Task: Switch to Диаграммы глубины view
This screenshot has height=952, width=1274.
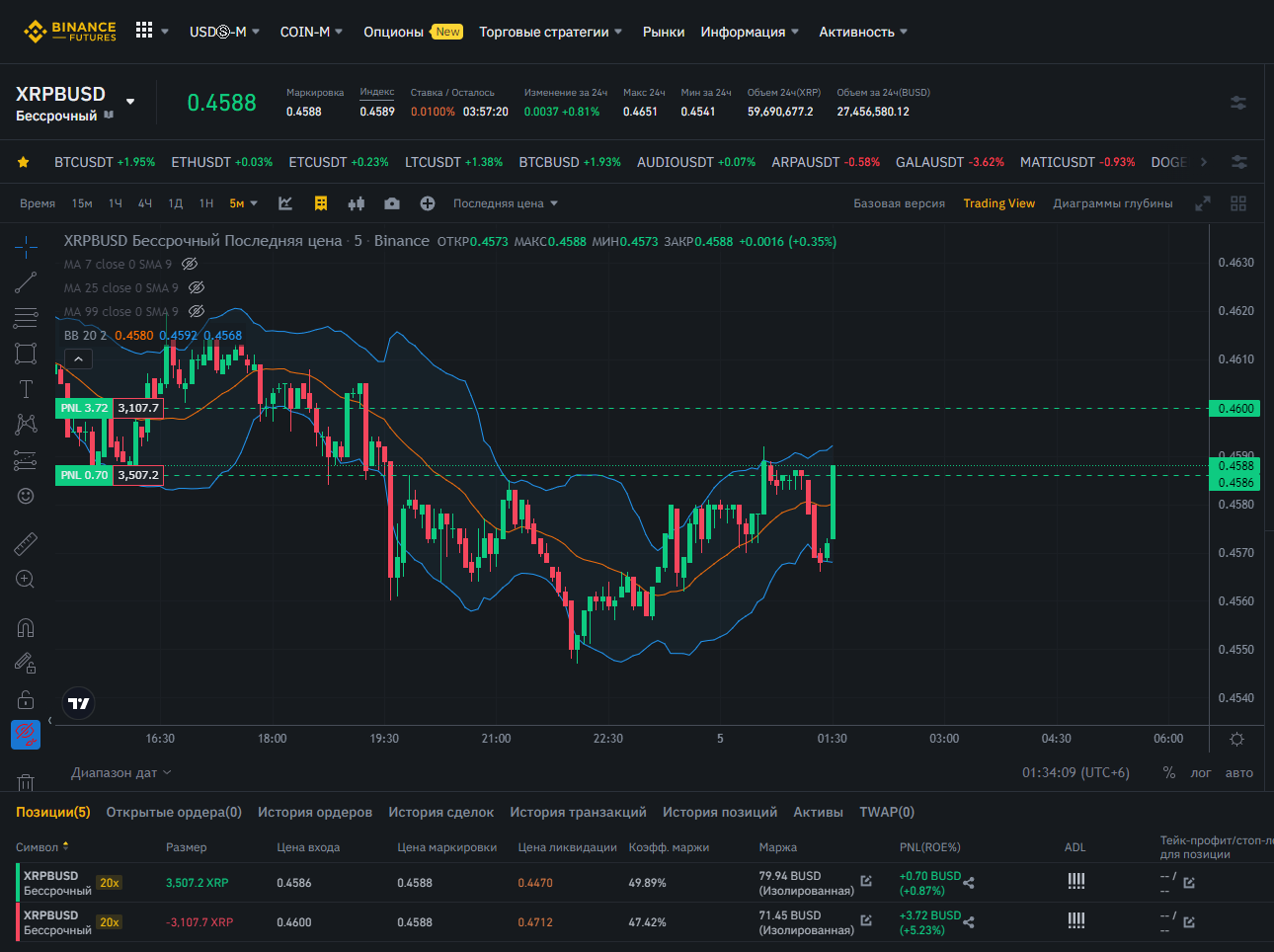Action: (x=1113, y=203)
